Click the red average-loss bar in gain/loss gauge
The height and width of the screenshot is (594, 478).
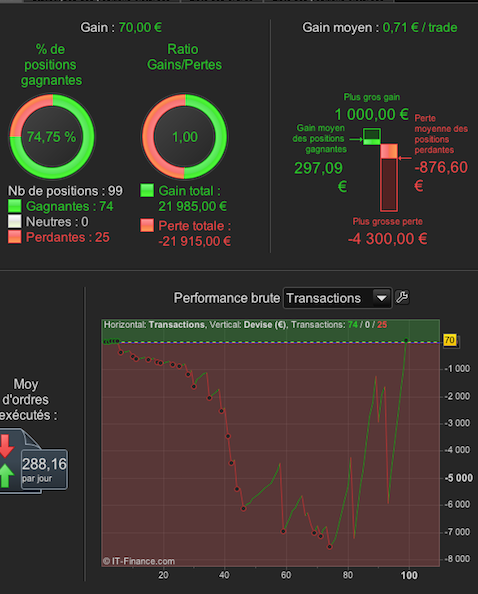point(389,178)
